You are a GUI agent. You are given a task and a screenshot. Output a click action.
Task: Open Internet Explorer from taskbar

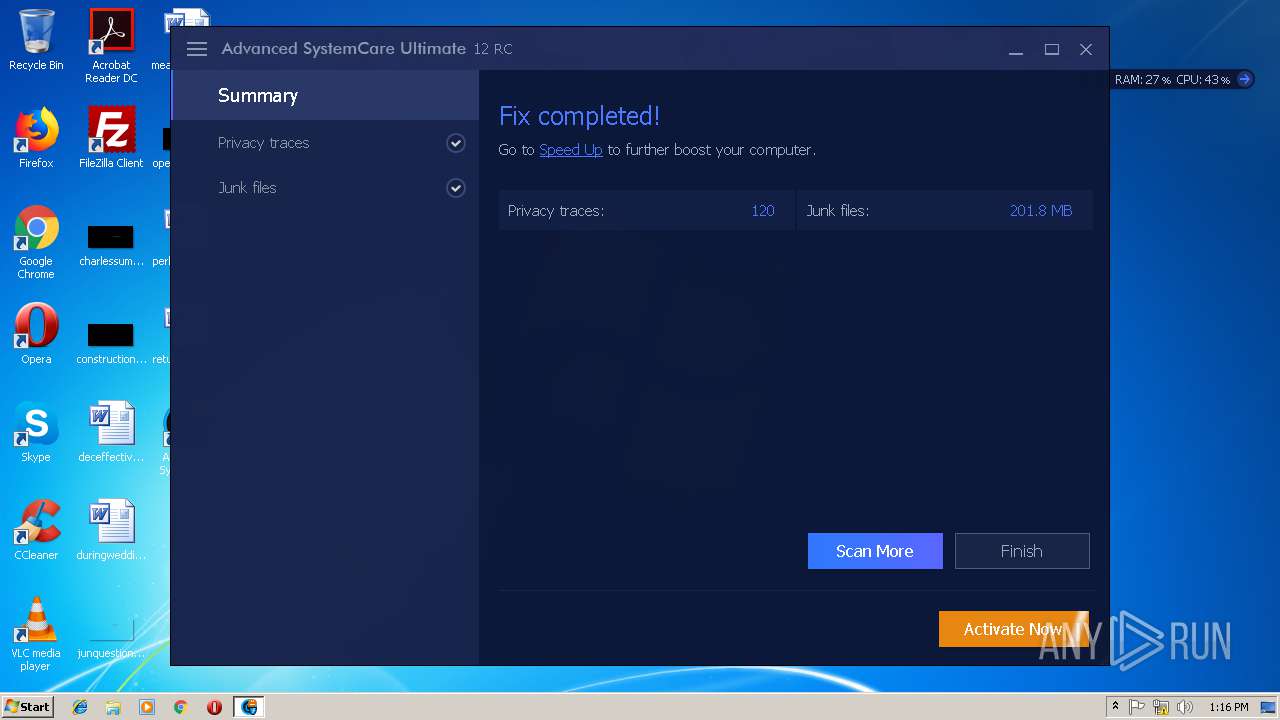point(80,707)
